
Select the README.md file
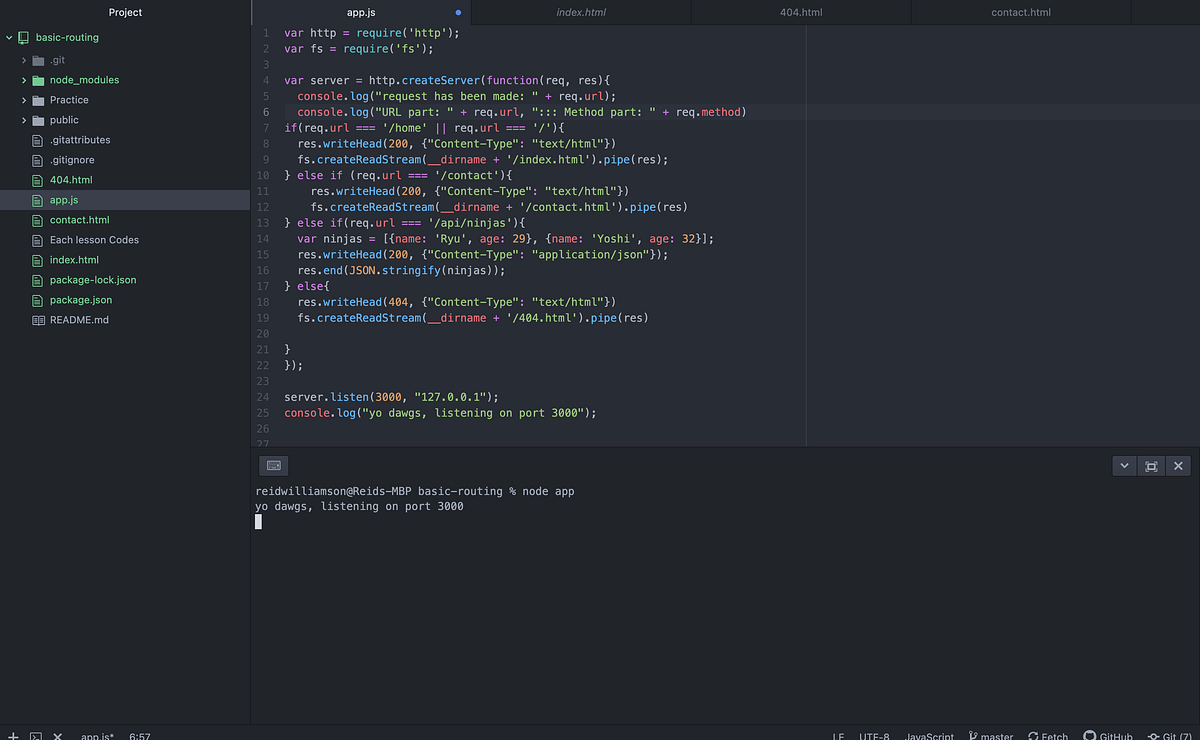pyautogui.click(x=78, y=319)
